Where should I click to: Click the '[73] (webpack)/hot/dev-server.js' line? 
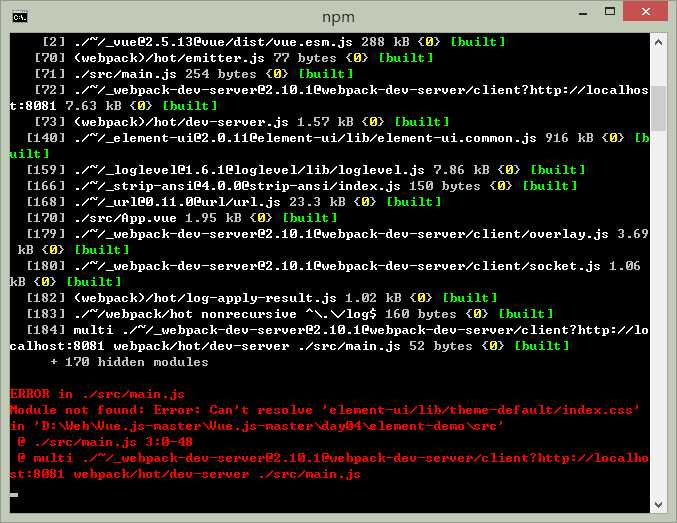[x=241, y=122]
